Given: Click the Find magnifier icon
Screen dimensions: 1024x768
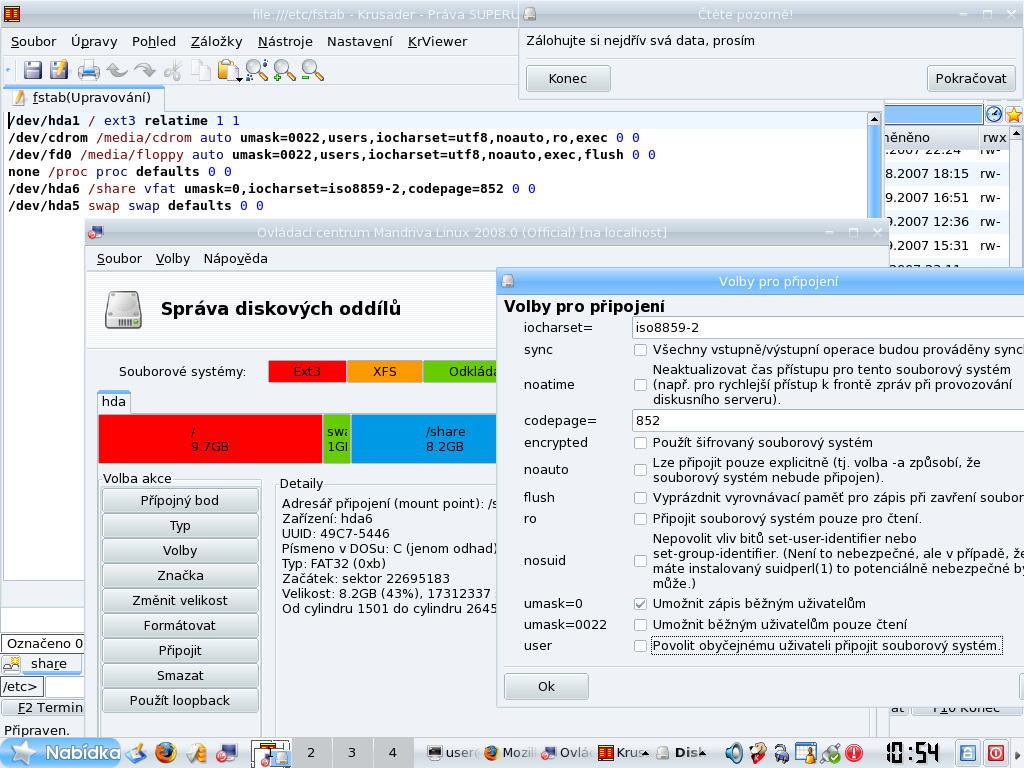Looking at the screenshot, I should [x=257, y=70].
